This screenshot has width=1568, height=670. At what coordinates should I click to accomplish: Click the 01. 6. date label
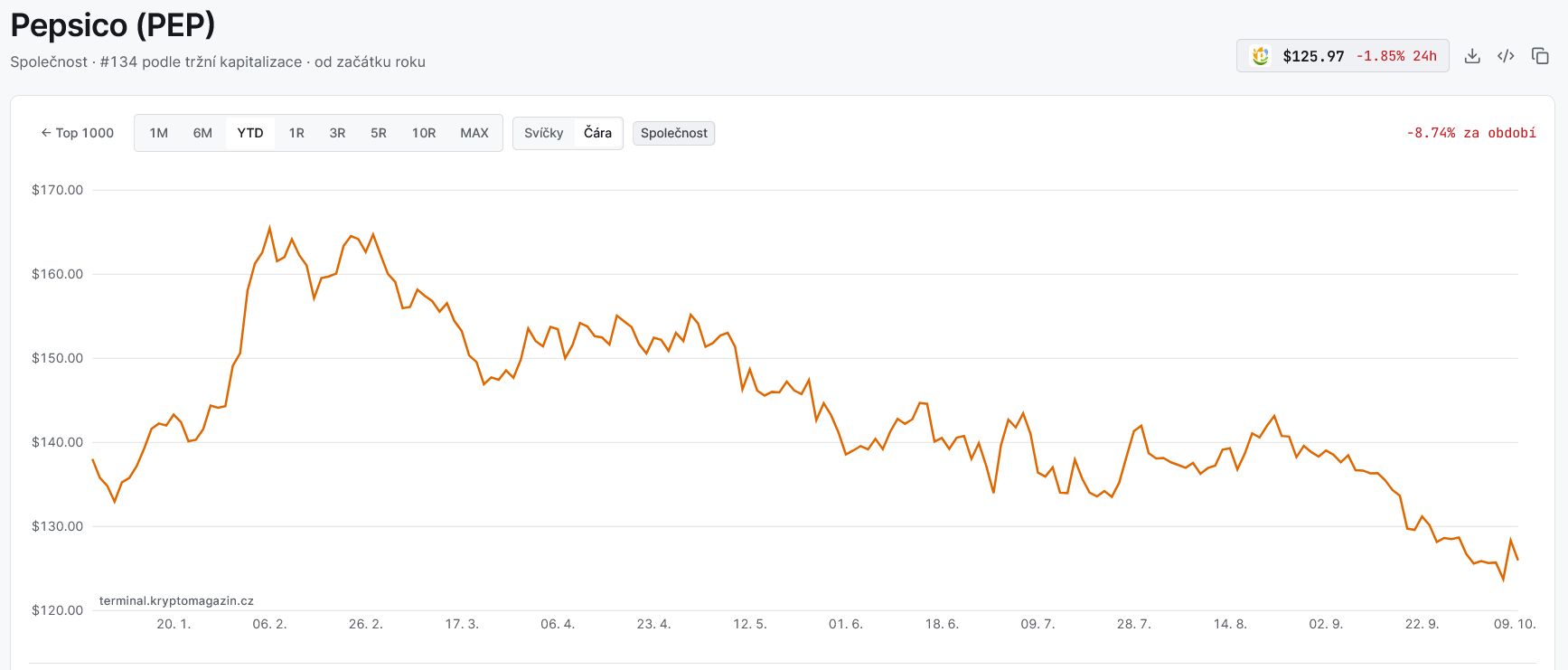click(846, 624)
